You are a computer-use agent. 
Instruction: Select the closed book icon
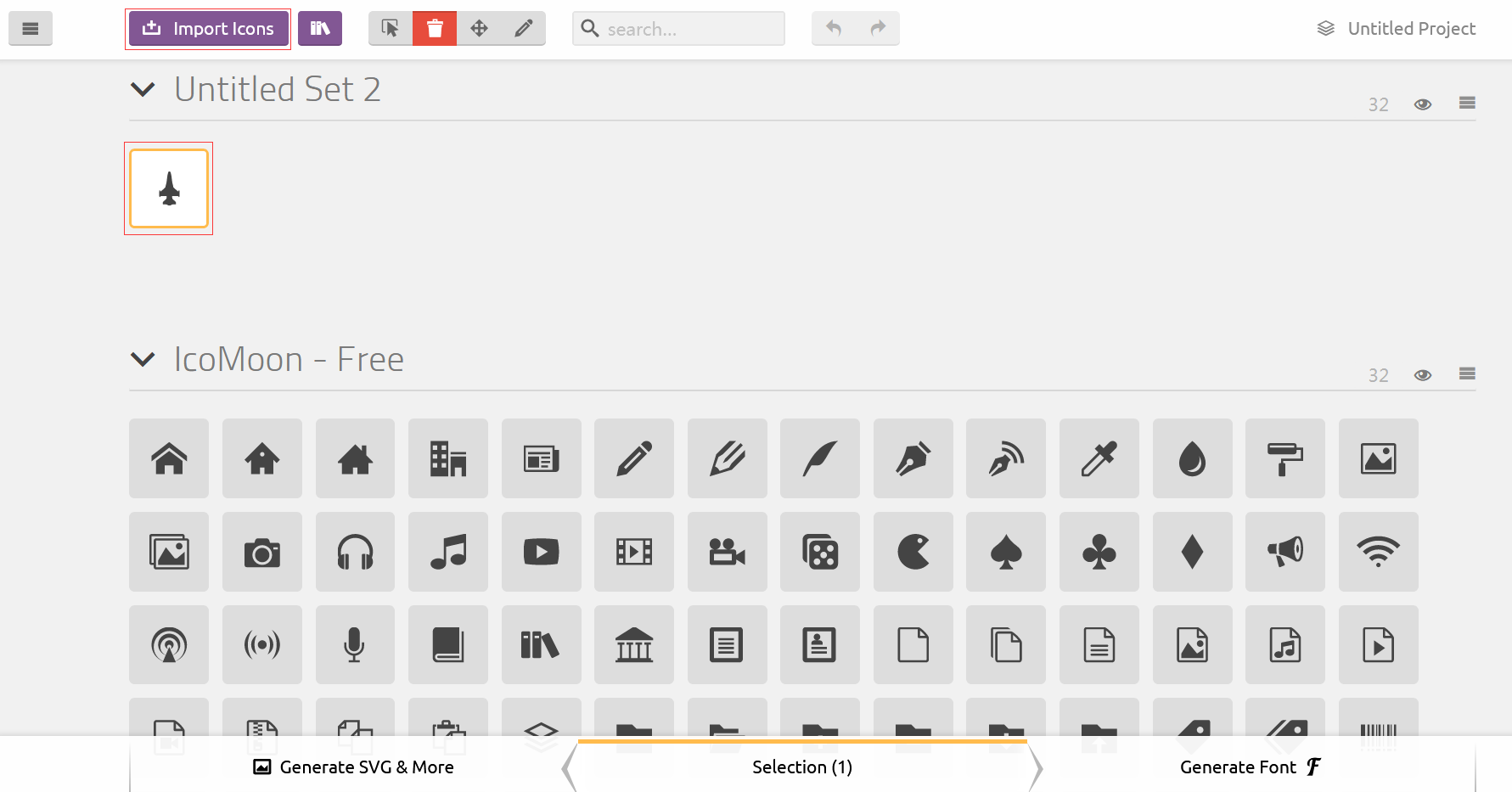pos(448,644)
